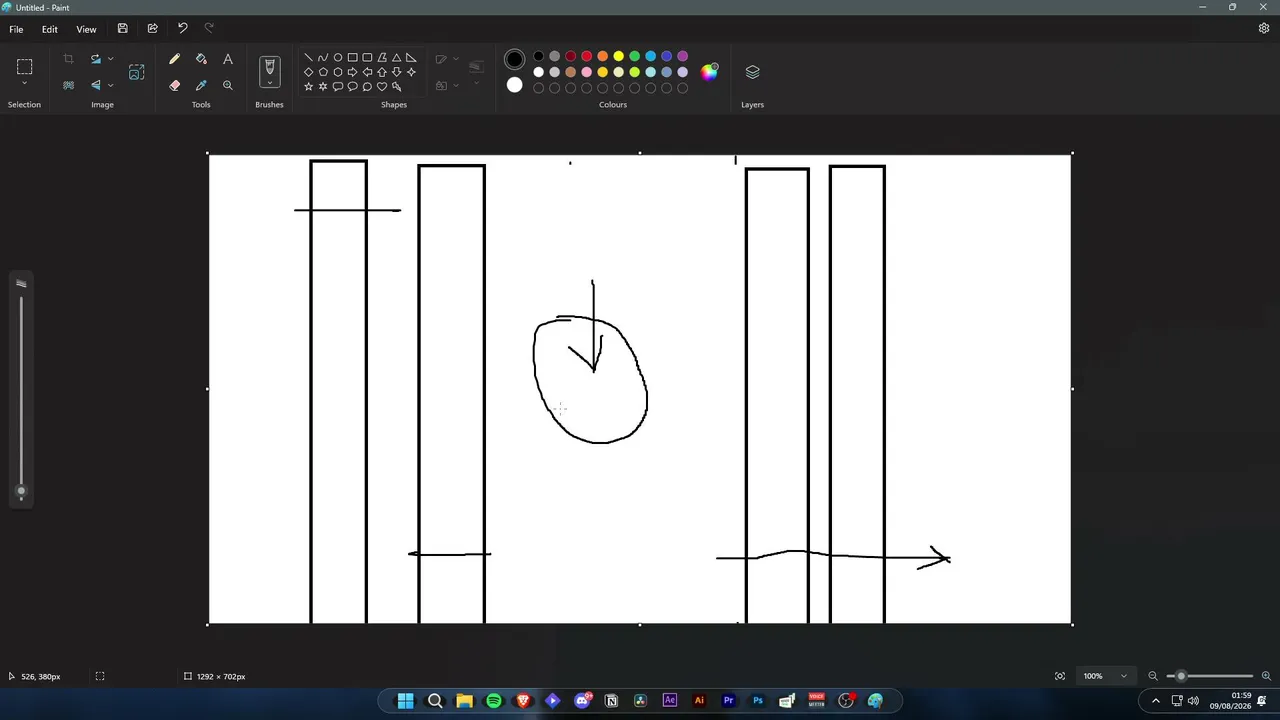Select the Colour picker eyedropper tool

201,86
